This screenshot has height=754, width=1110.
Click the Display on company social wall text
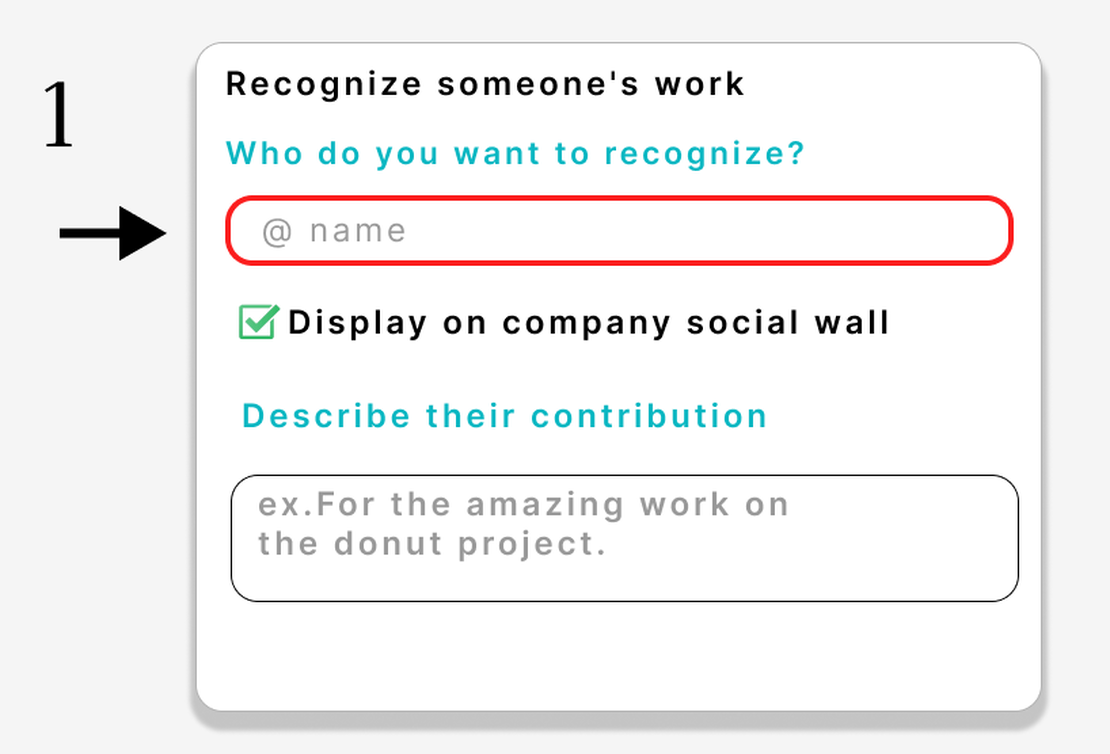pyautogui.click(x=590, y=322)
